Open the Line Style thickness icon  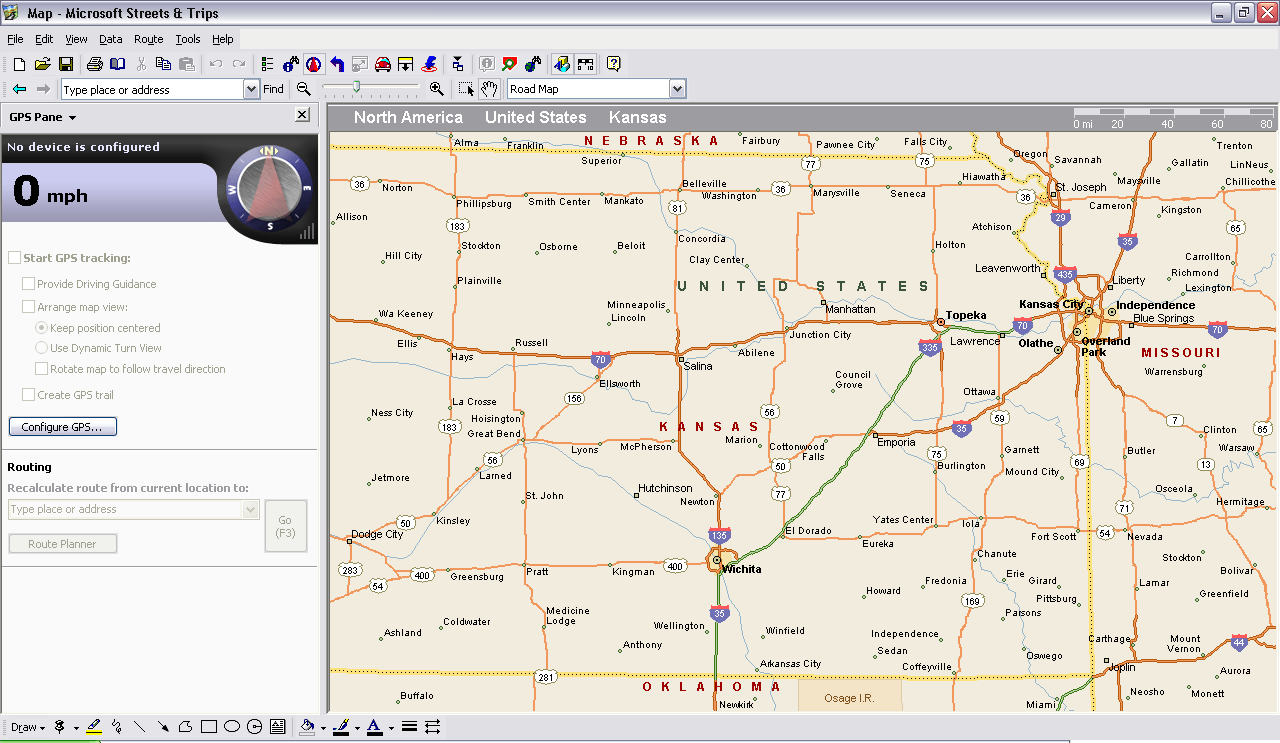pos(409,727)
